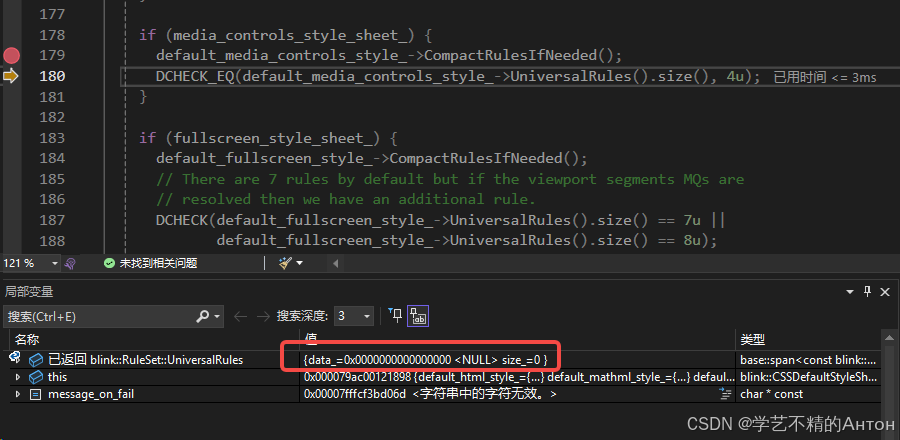Click the Locals vertical scrollbar up arrow
Image resolution: width=900 pixels, height=440 pixels.
(x=889, y=340)
